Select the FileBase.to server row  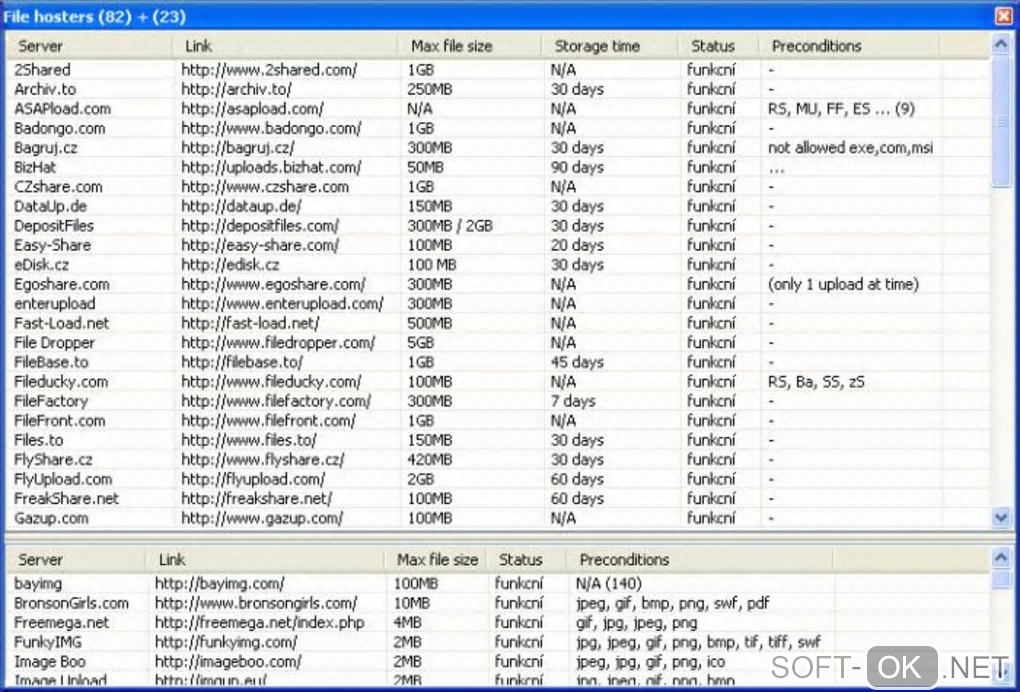click(x=499, y=362)
